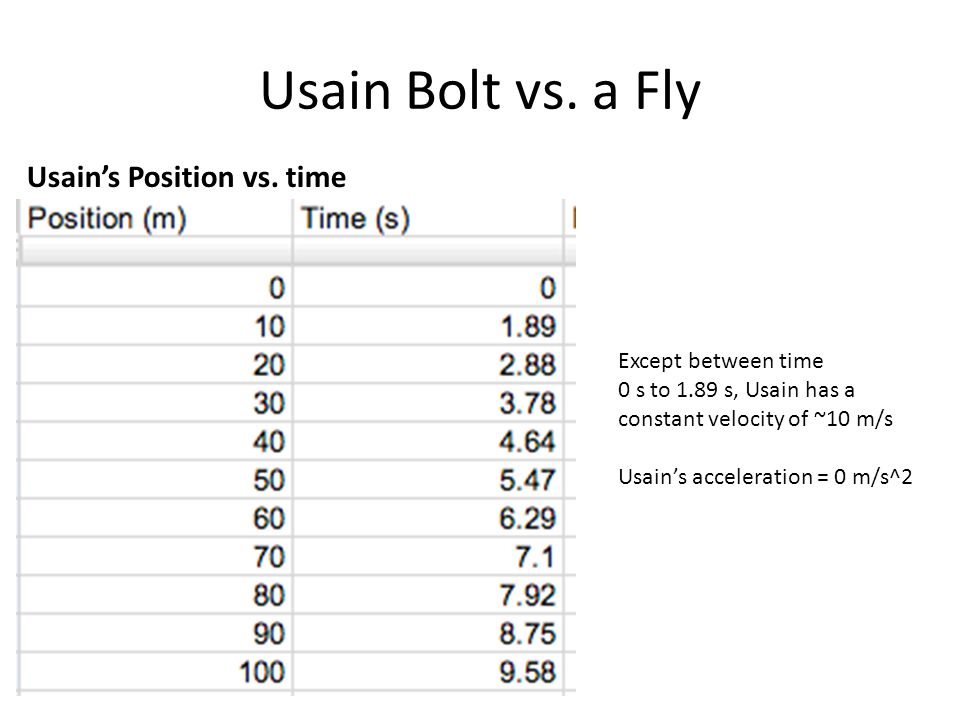Select the position cell with value 90
The image size is (960, 720).
coord(156,633)
